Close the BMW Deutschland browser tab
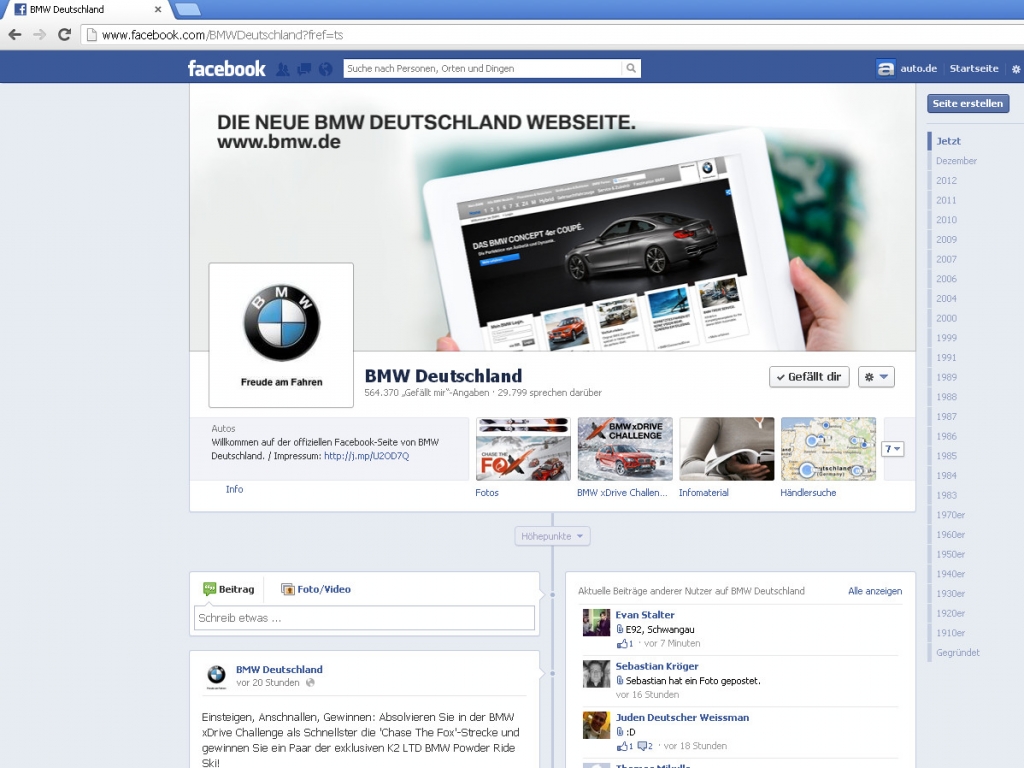Viewport: 1024px width, 768px height. coord(158,9)
